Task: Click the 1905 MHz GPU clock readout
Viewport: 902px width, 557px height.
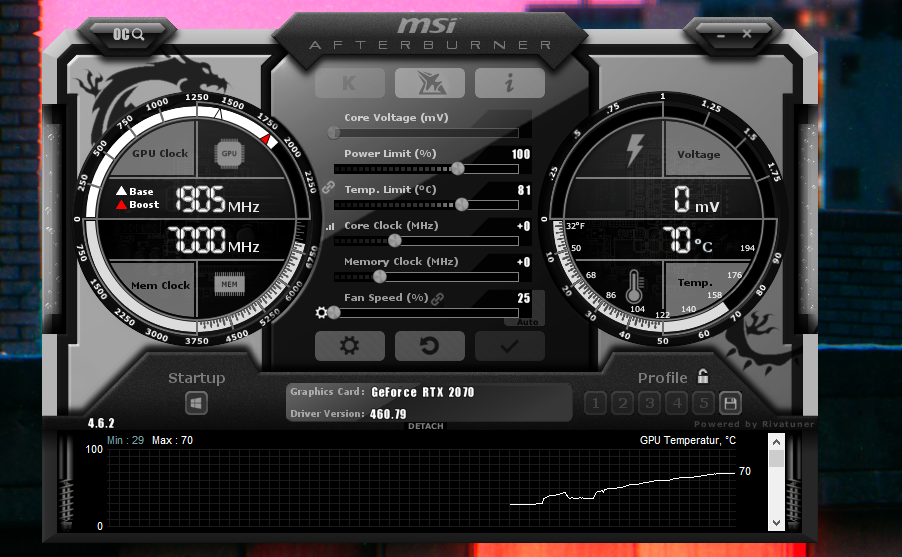Action: 217,200
